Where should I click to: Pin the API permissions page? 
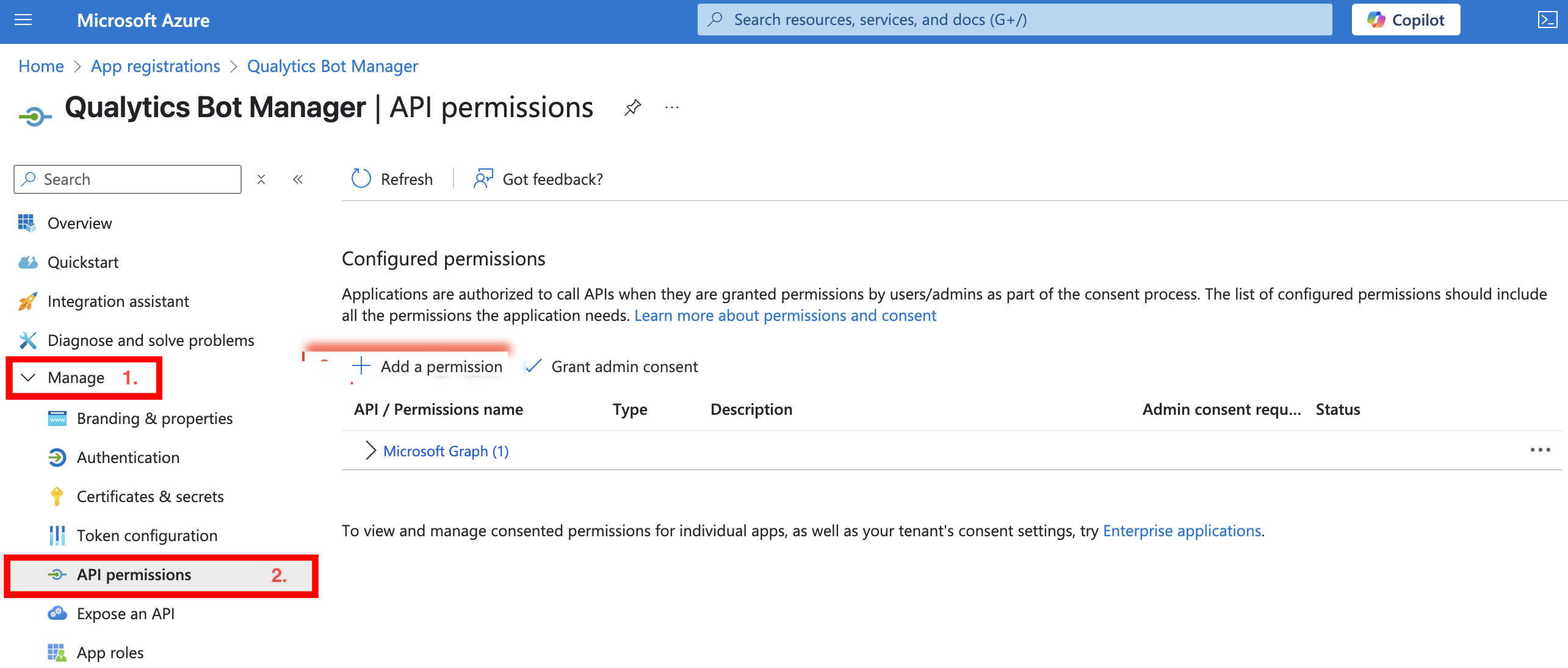633,107
